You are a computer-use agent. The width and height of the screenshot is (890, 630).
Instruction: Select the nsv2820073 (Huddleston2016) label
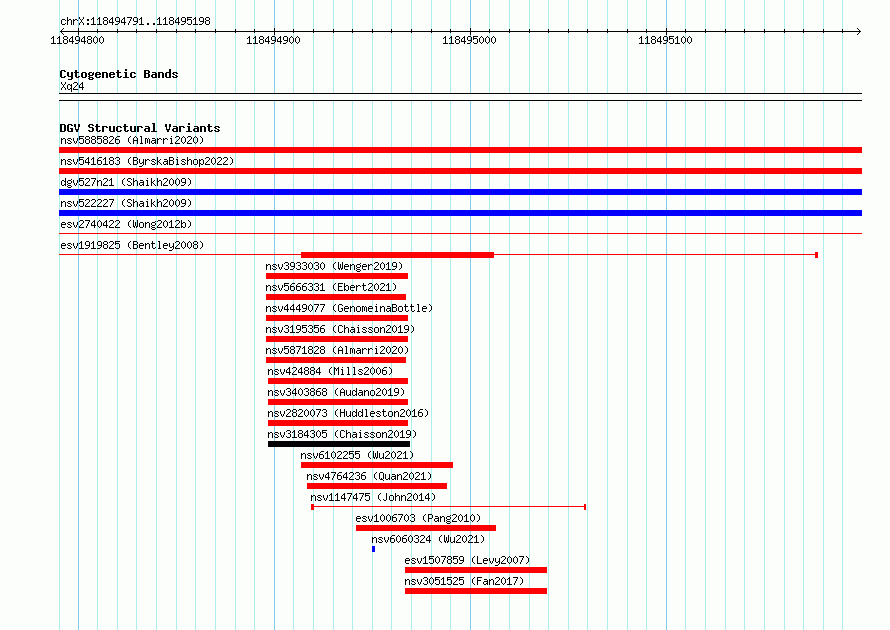pyautogui.click(x=348, y=413)
